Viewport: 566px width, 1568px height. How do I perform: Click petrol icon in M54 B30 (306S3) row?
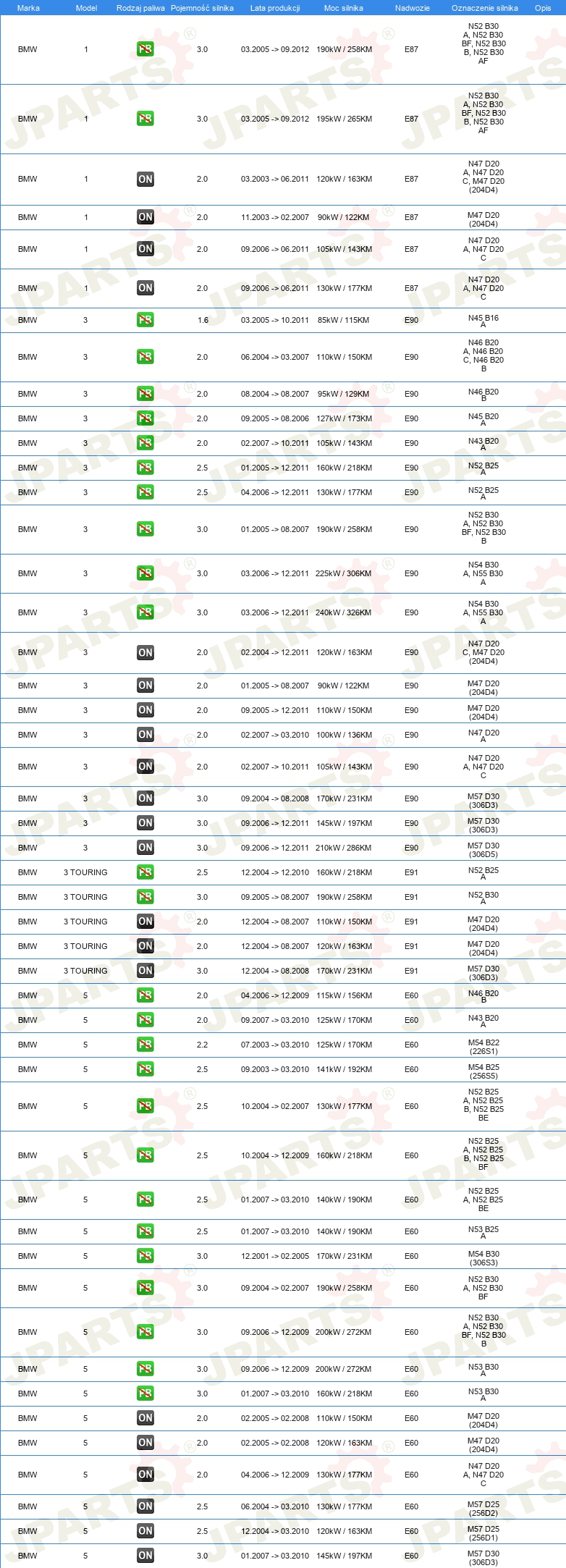(x=145, y=1256)
